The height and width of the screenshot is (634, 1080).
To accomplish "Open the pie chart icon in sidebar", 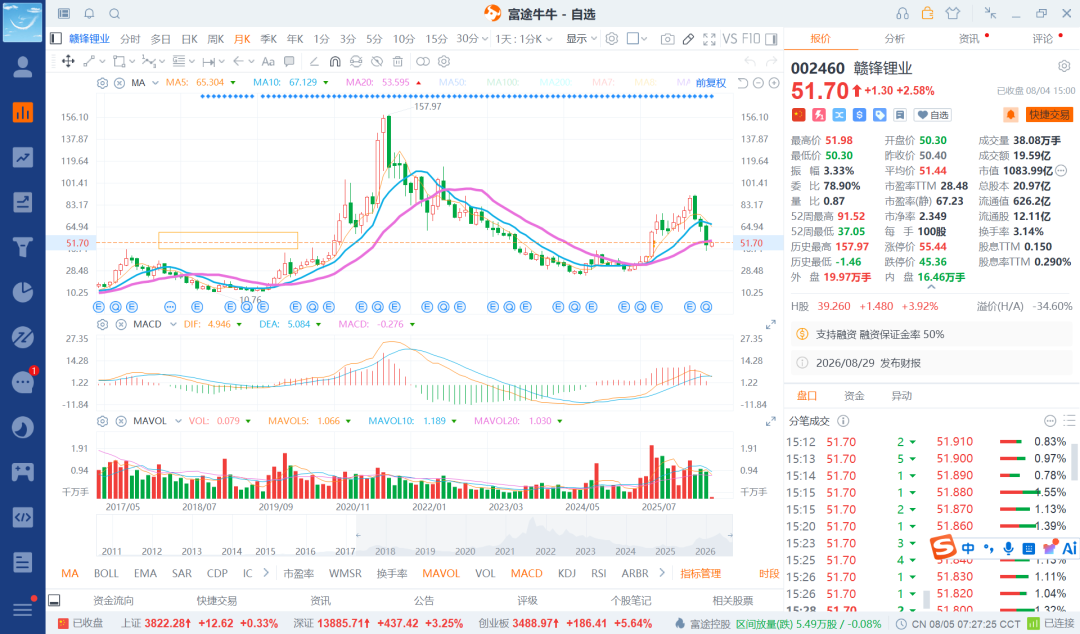I will [23, 292].
